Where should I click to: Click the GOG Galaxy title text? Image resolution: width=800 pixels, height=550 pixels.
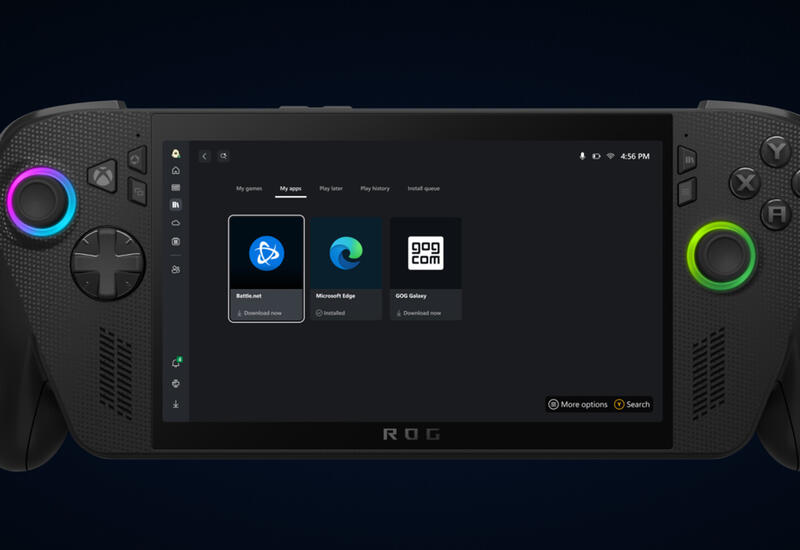click(411, 296)
